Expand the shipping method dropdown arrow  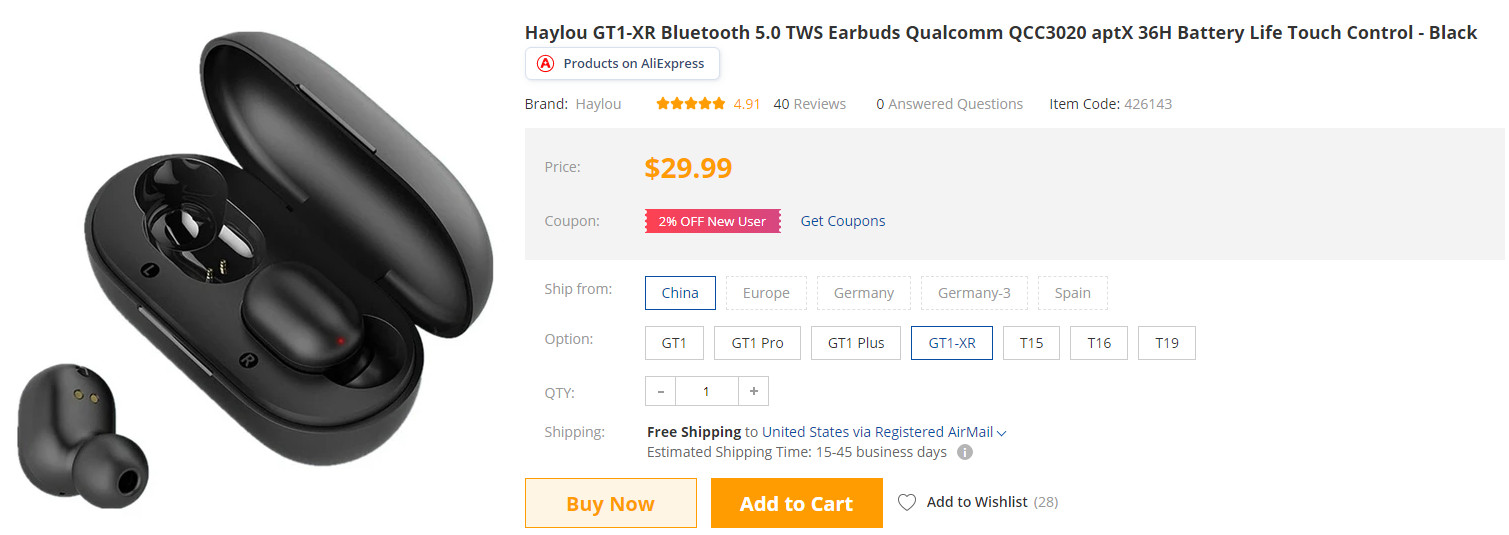[1002, 433]
